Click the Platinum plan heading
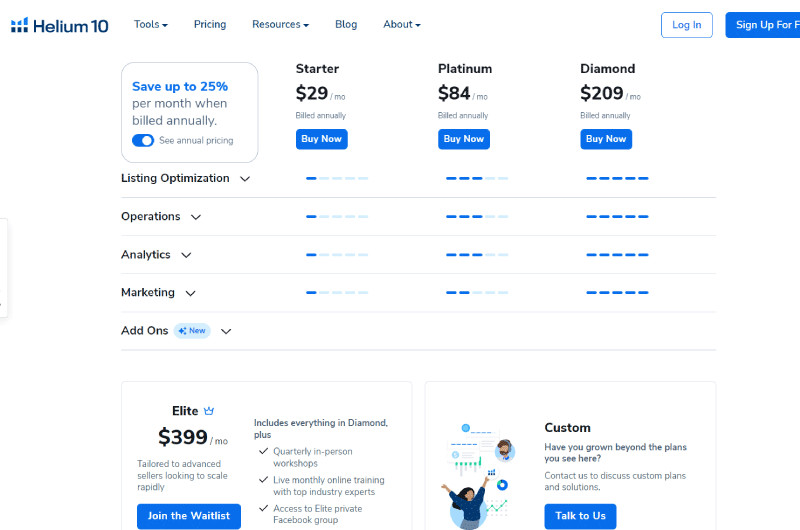 [x=465, y=68]
